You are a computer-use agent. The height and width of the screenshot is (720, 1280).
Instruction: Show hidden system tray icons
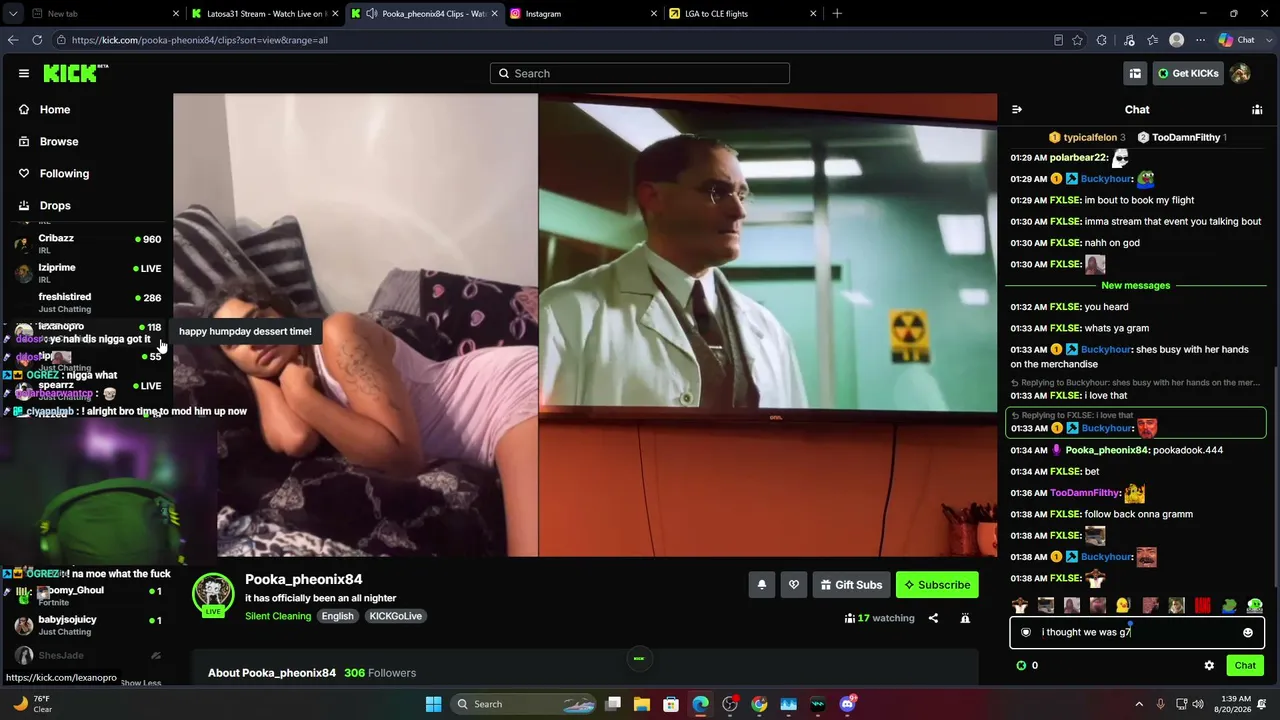point(1139,704)
